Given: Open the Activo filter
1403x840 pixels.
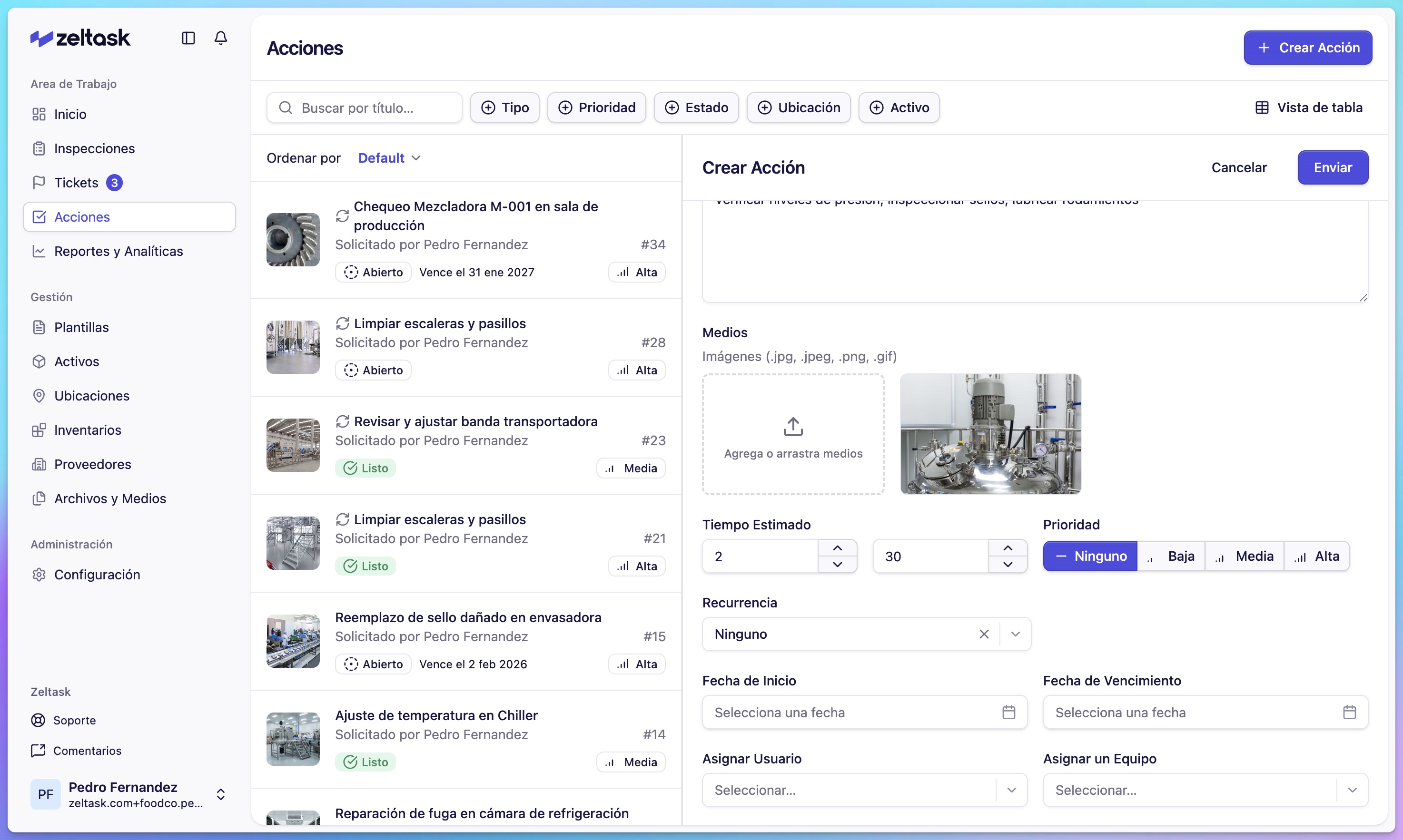Looking at the screenshot, I should tap(899, 107).
